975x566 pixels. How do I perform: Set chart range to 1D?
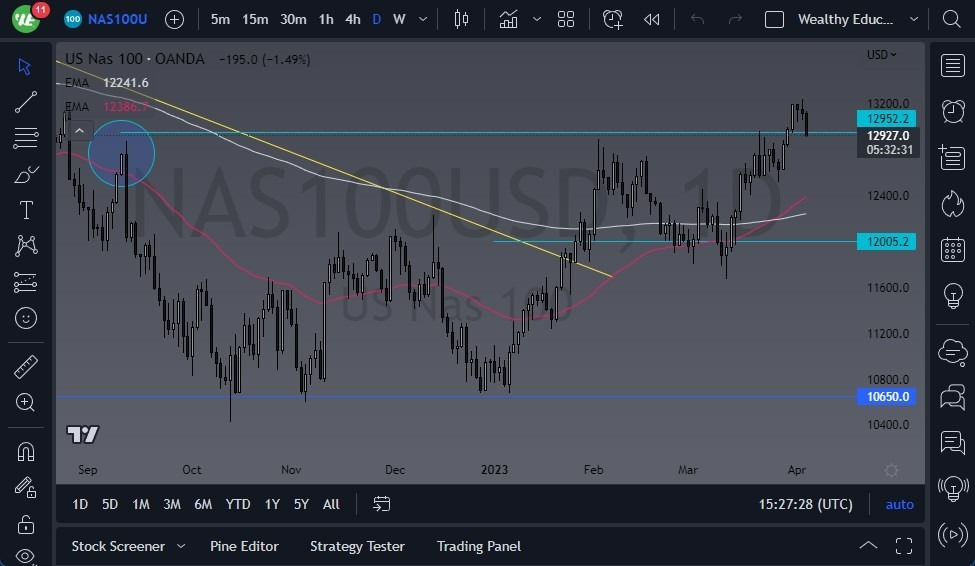(80, 504)
